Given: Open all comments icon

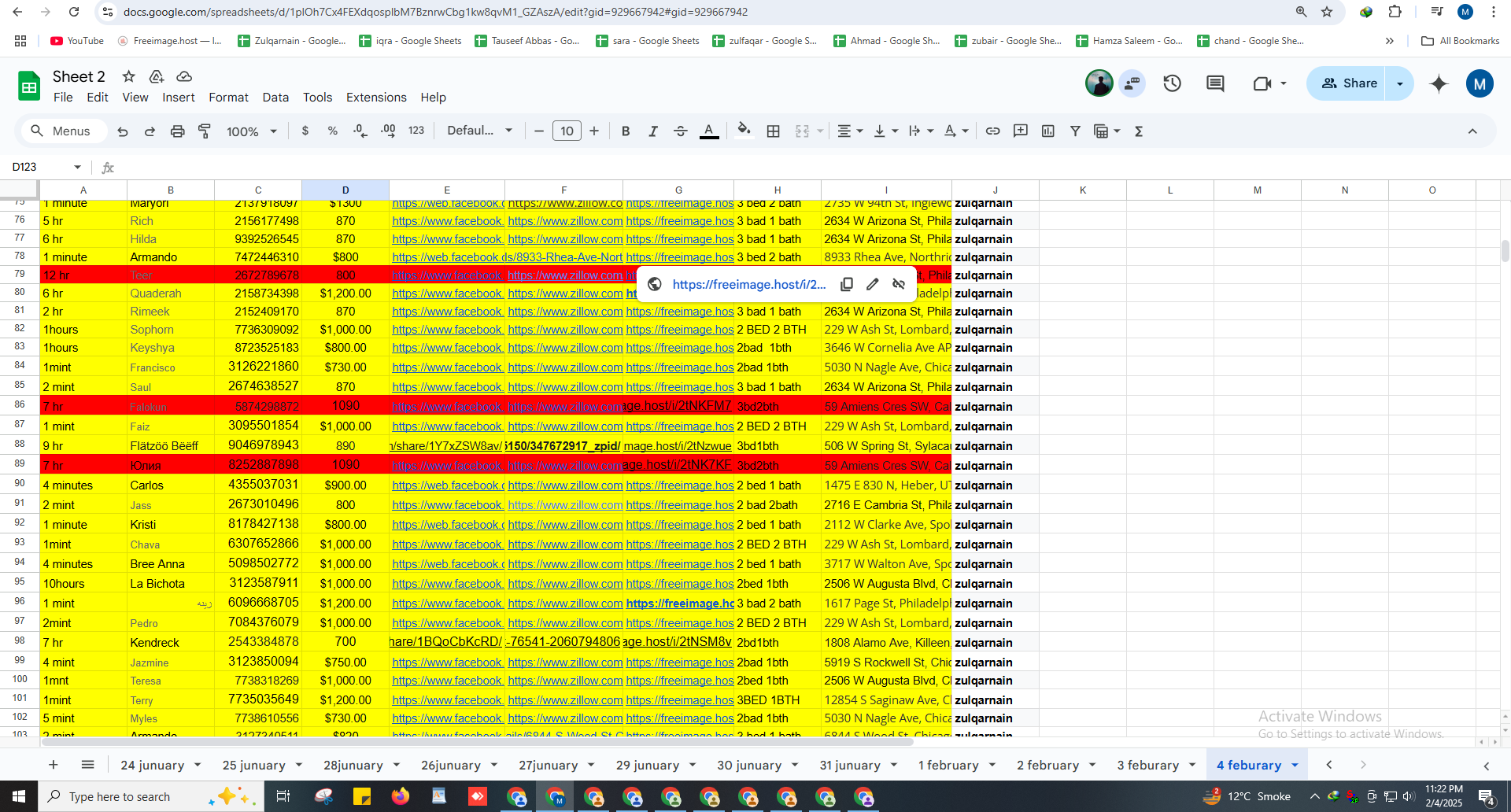Looking at the screenshot, I should (x=1215, y=83).
